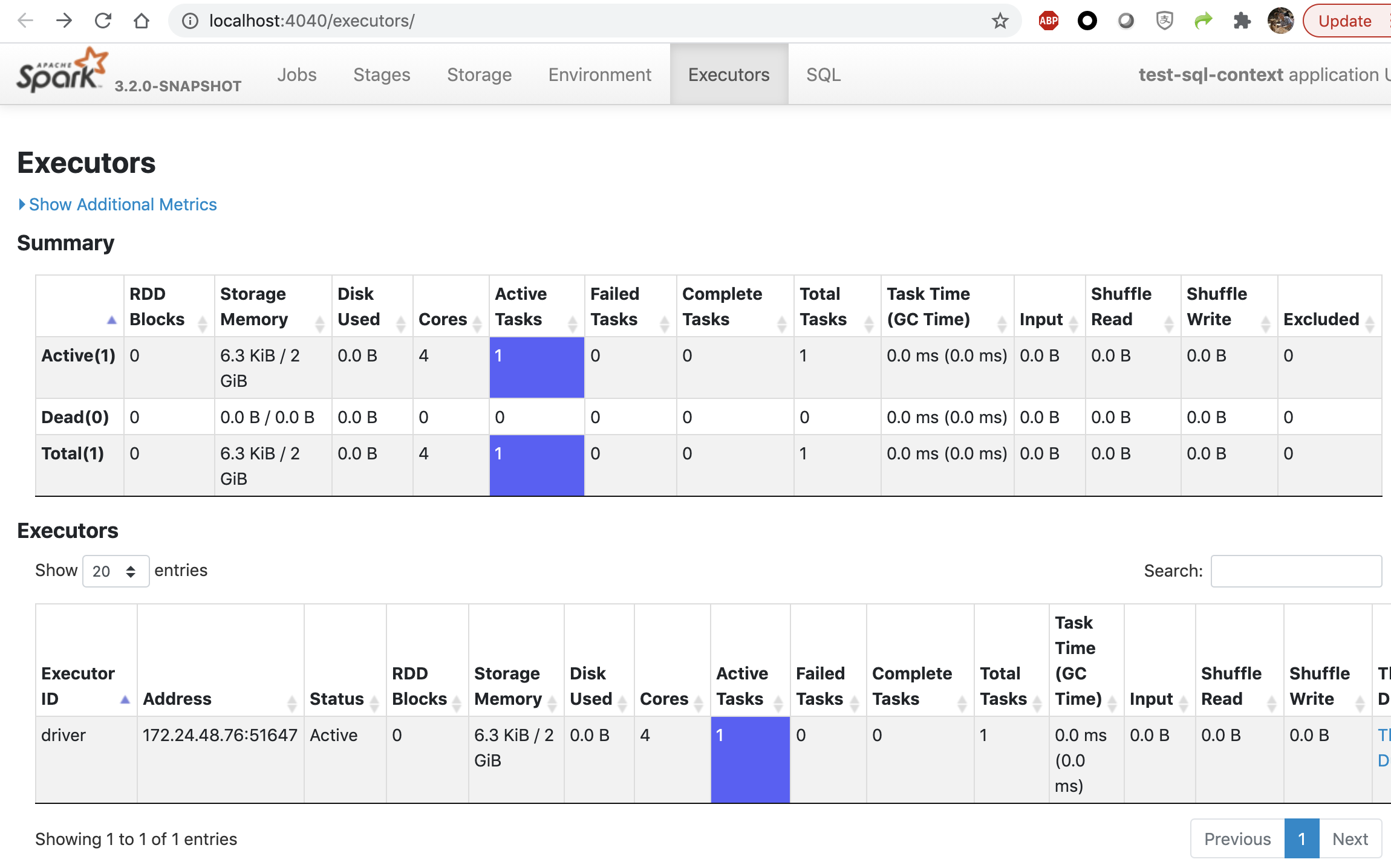Bookmark page with star icon
1391x868 pixels.
1000,21
